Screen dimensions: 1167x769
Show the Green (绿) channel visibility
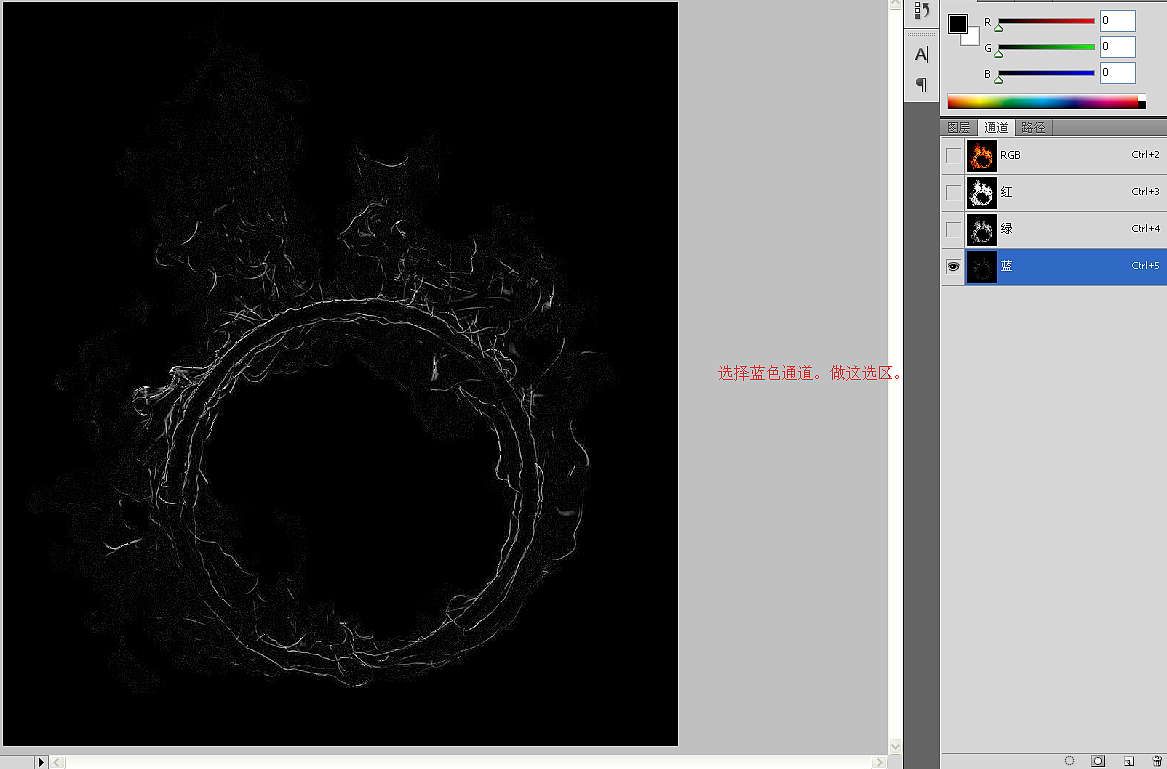pos(953,229)
